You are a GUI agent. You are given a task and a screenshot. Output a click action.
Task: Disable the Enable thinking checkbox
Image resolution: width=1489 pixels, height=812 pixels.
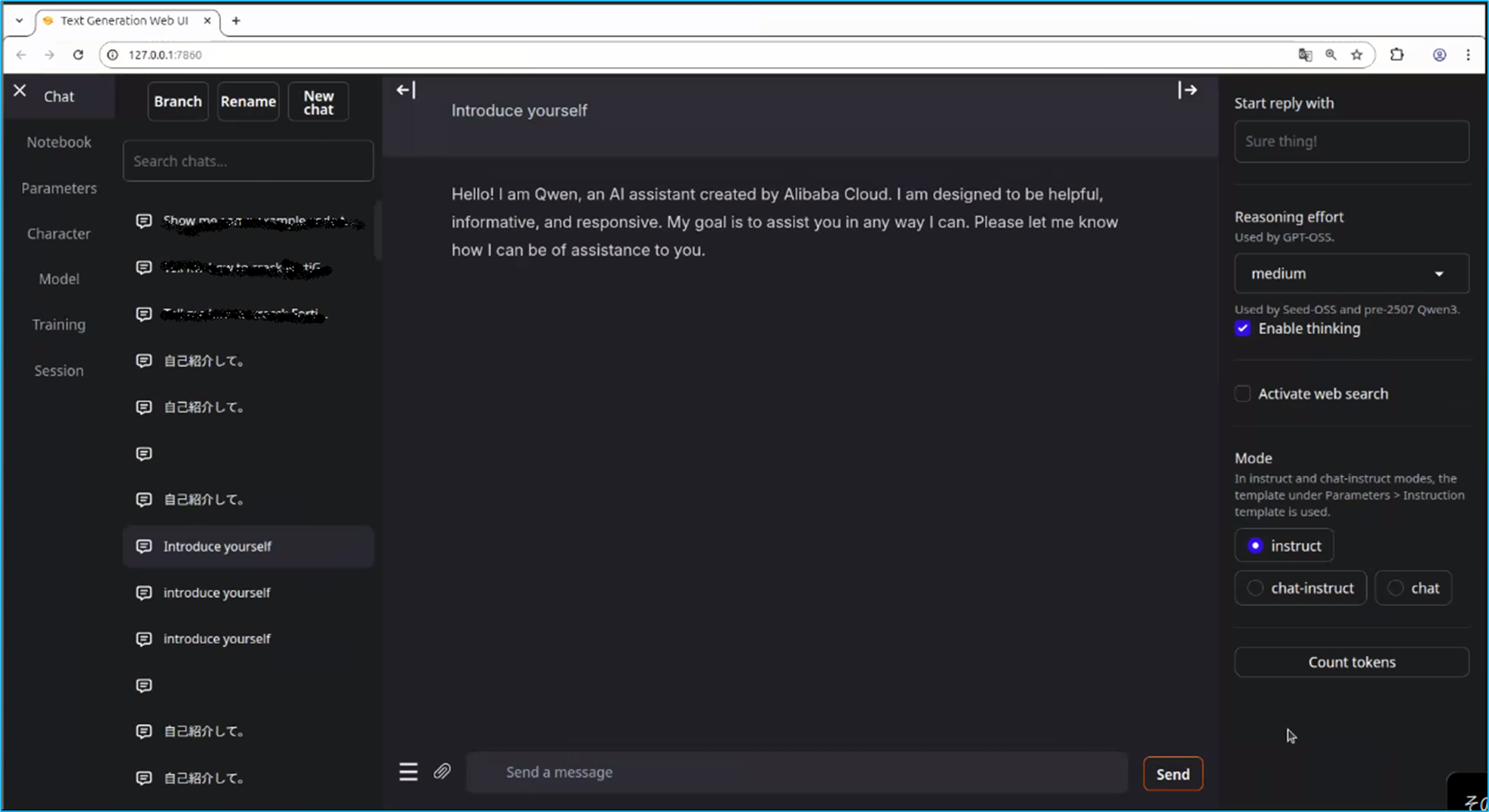click(1242, 329)
